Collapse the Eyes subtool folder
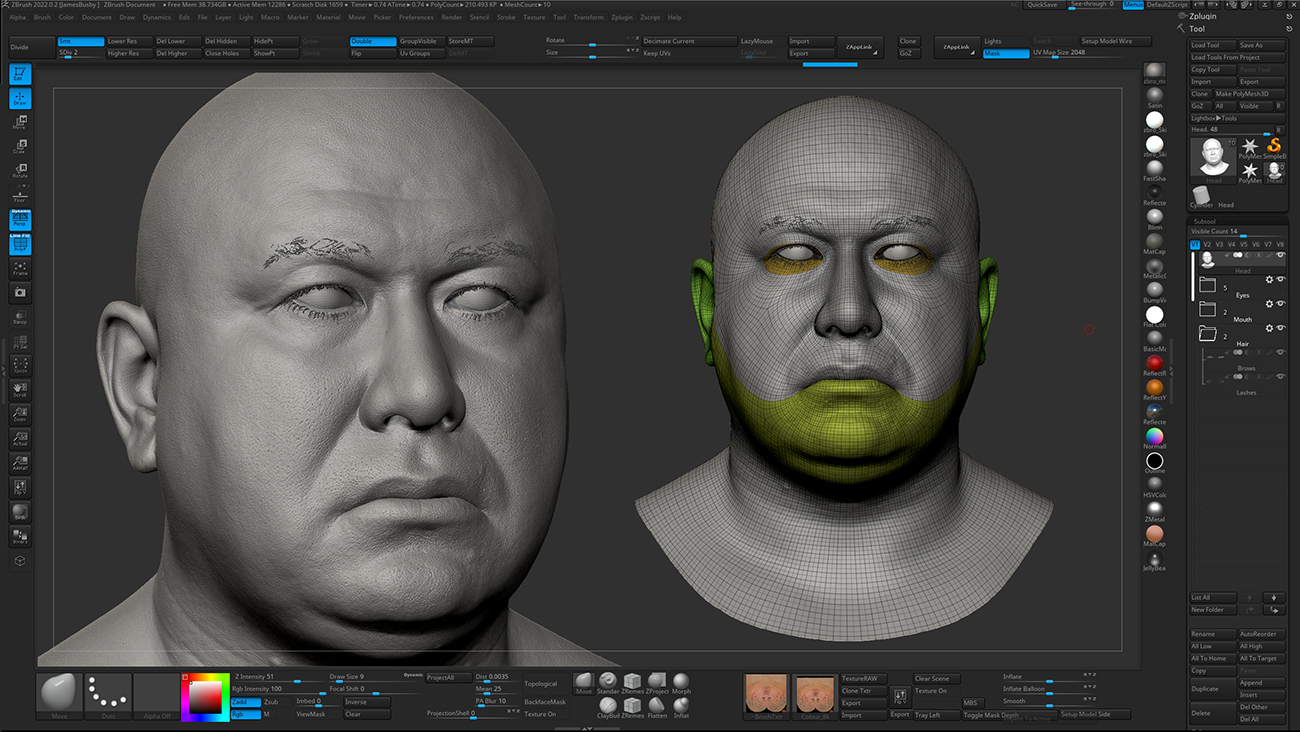This screenshot has height=732, width=1300. [1208, 285]
